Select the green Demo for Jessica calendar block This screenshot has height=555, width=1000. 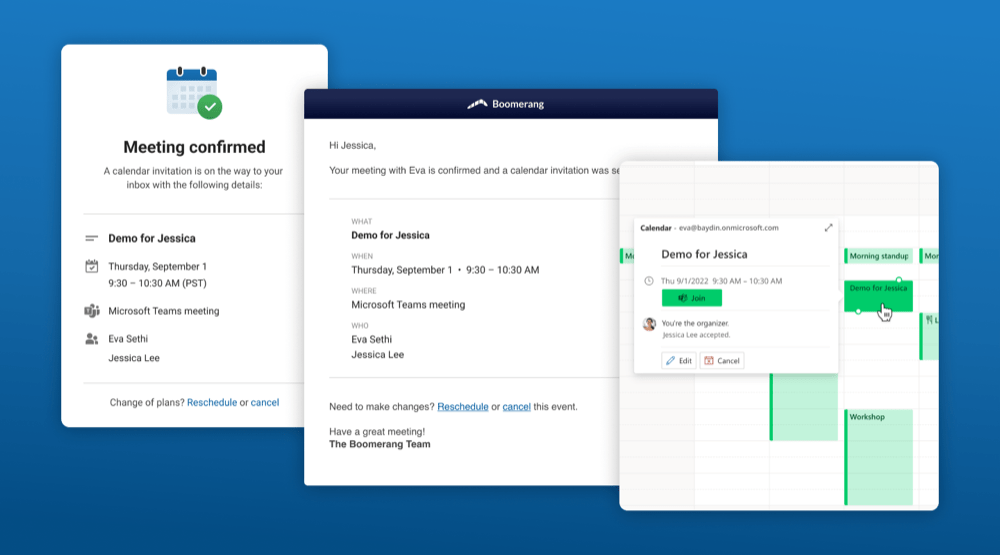click(x=878, y=296)
